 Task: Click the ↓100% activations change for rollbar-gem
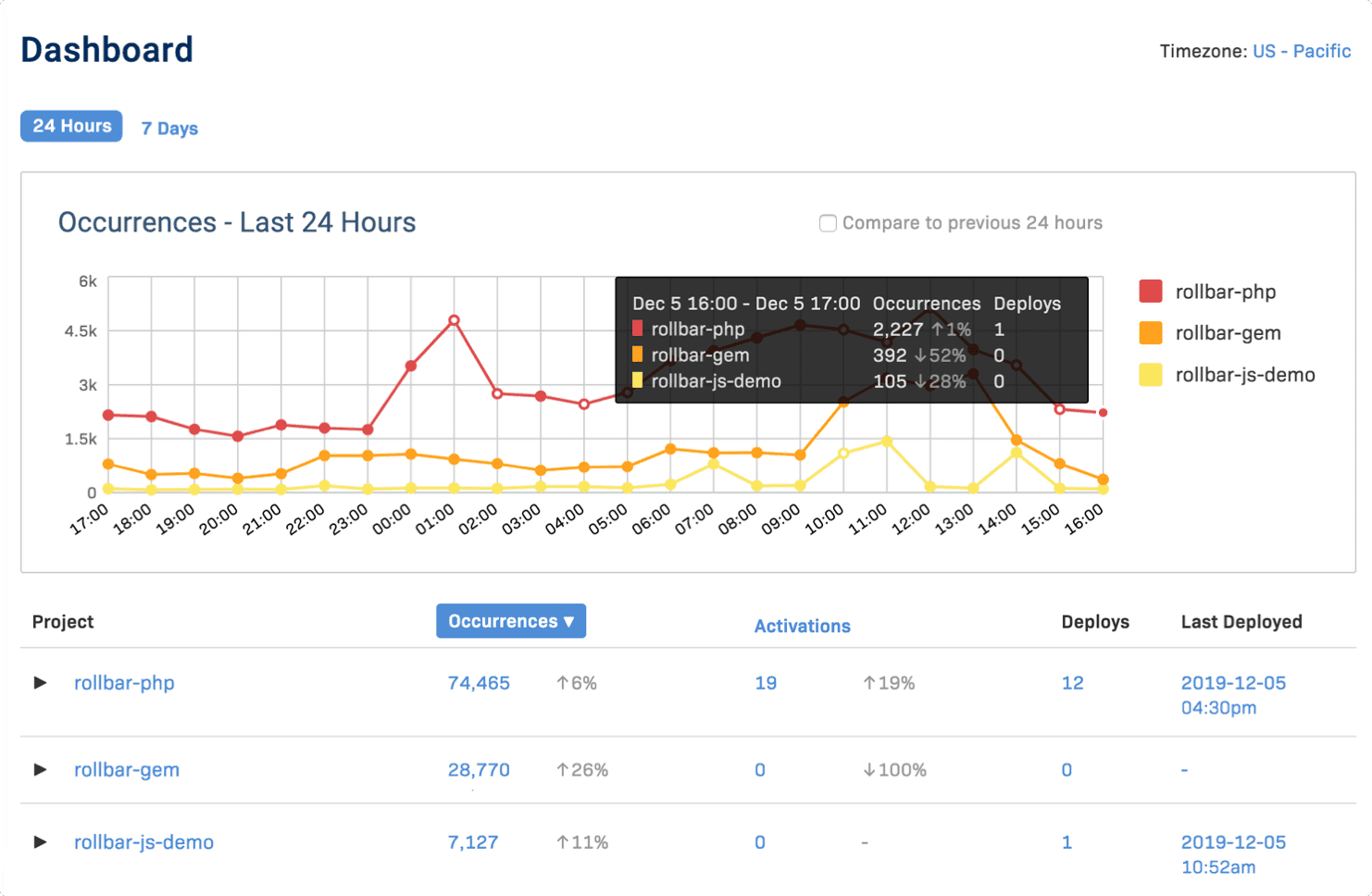(894, 769)
